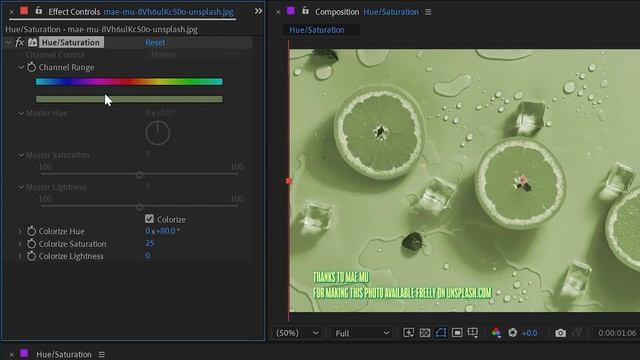
Task: Expand the Colorize Saturation property
Action: pos(20,244)
